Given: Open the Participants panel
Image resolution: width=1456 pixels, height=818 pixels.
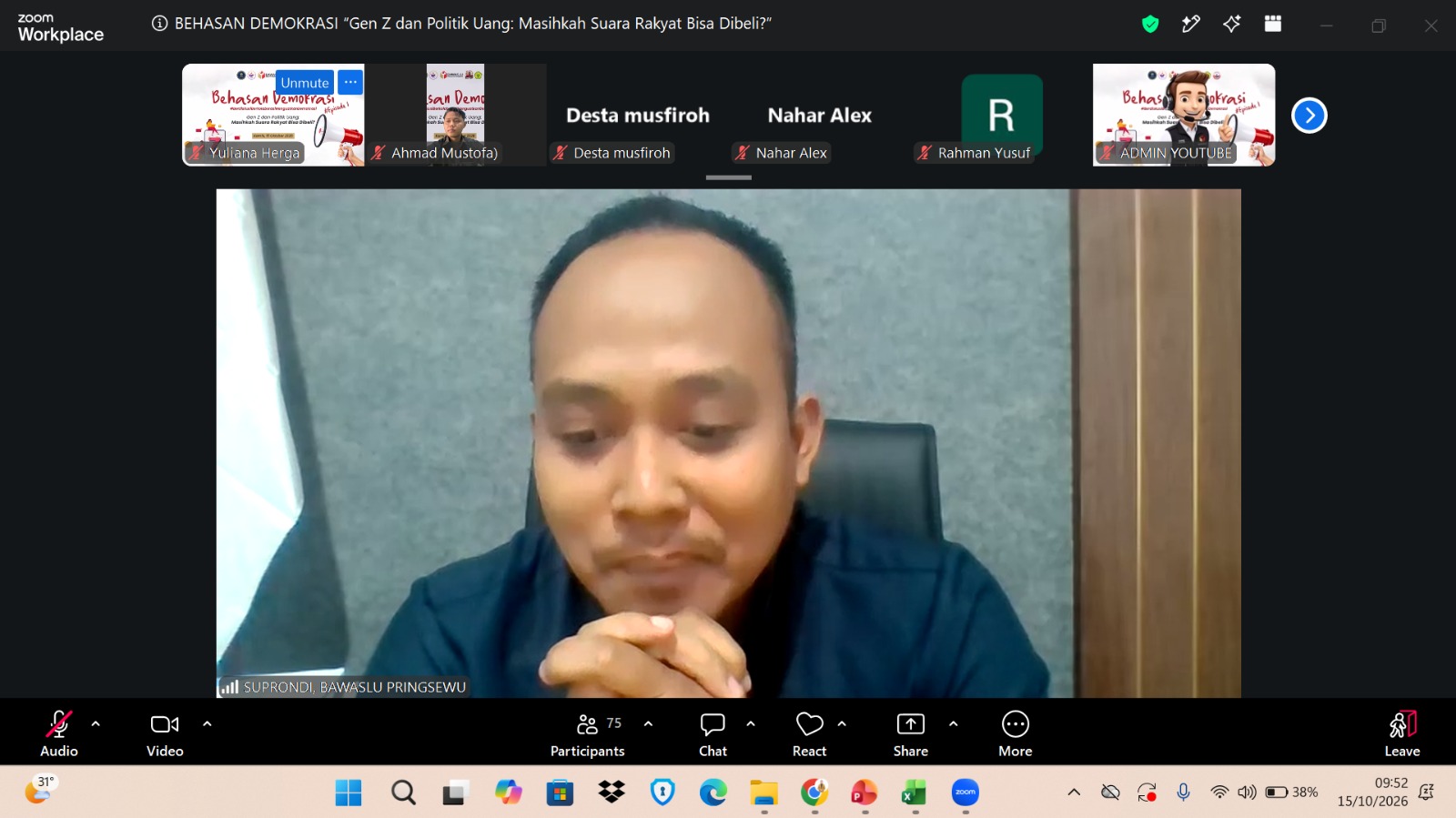Looking at the screenshot, I should tap(588, 733).
